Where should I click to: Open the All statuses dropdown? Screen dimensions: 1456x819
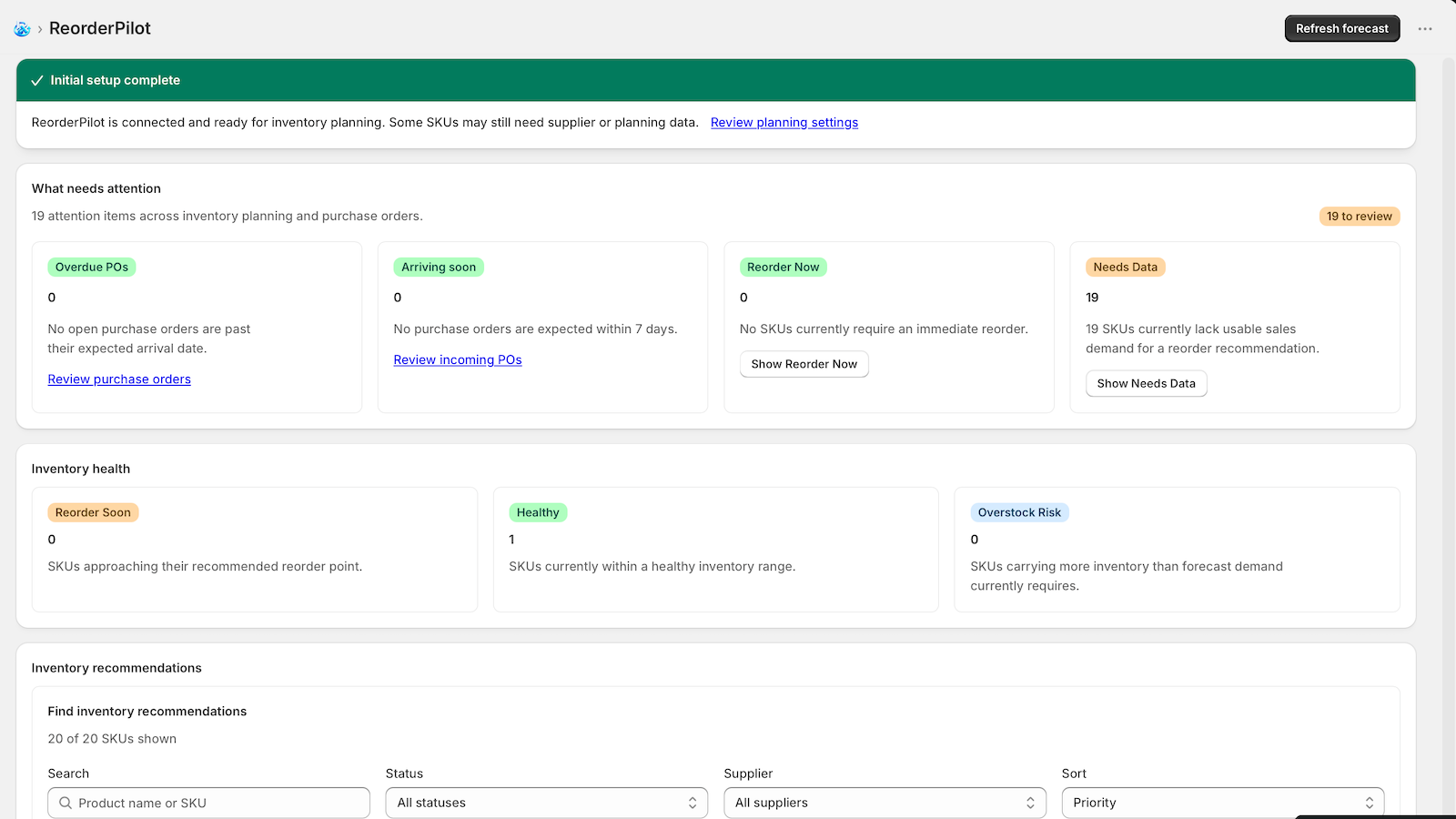coord(547,803)
